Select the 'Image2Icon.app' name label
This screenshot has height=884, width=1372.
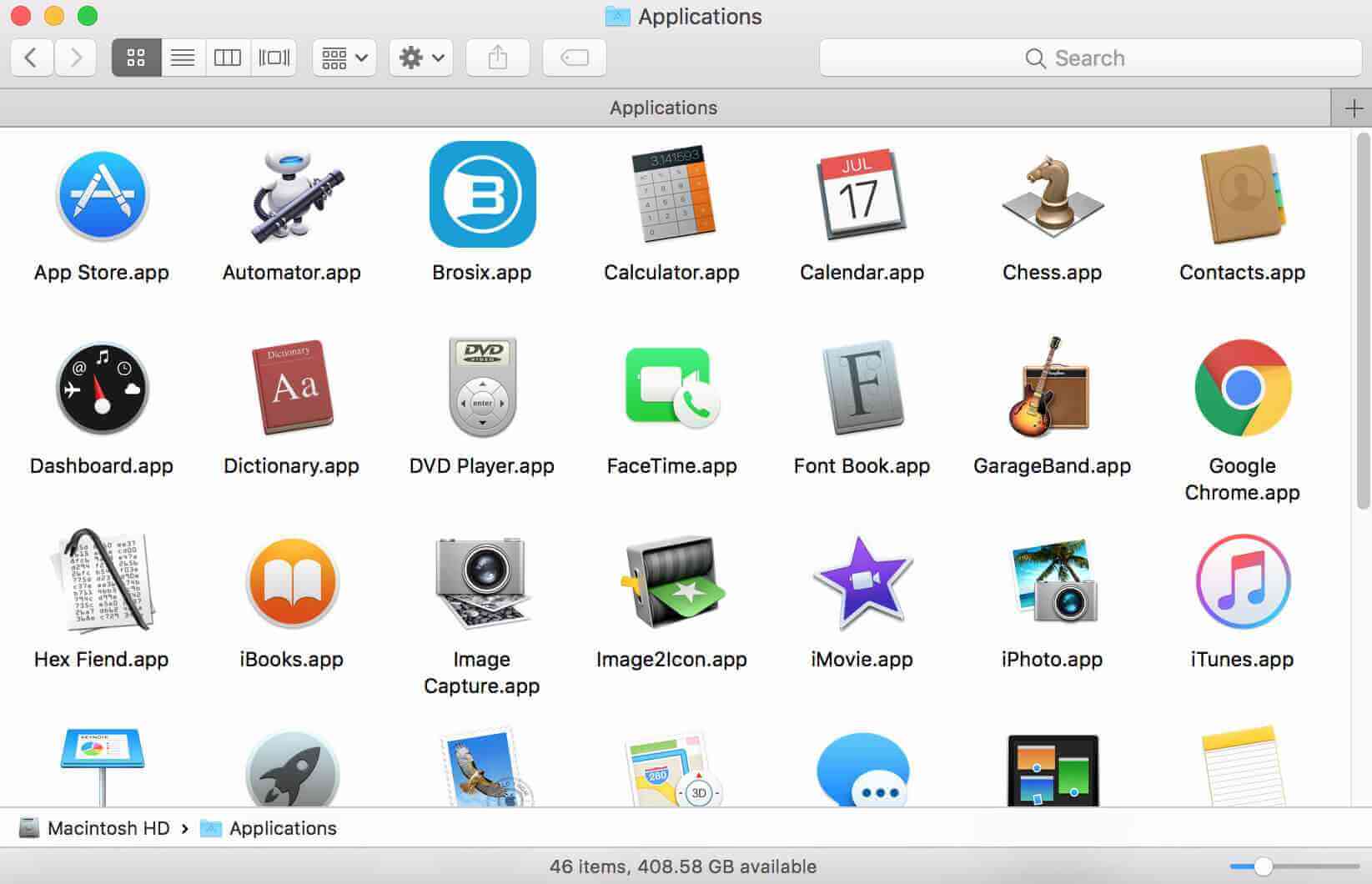coord(672,660)
